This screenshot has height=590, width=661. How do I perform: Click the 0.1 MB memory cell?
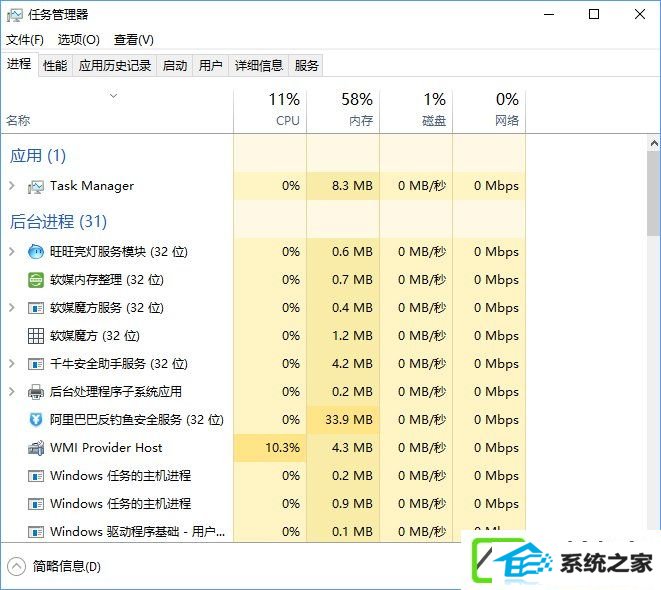tap(343, 530)
